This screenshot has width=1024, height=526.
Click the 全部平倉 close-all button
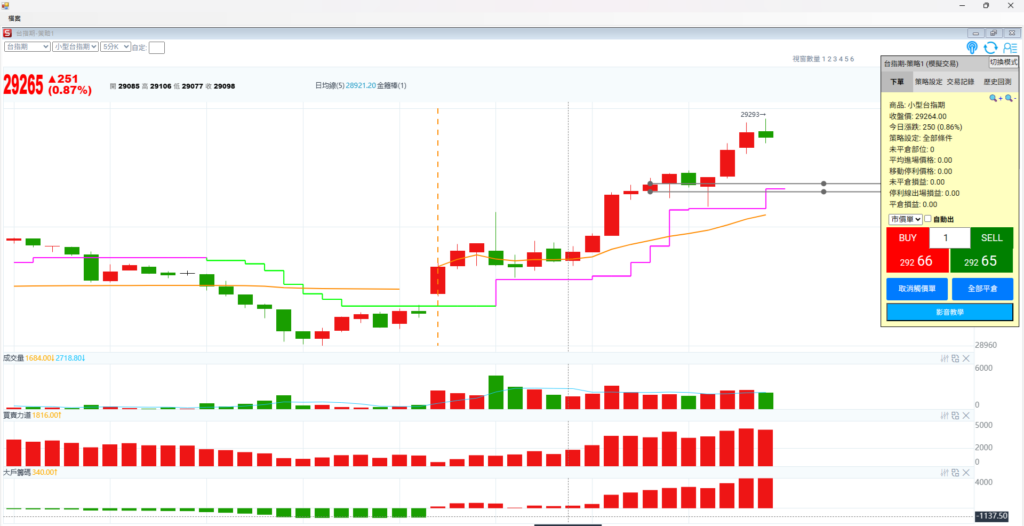(982, 288)
